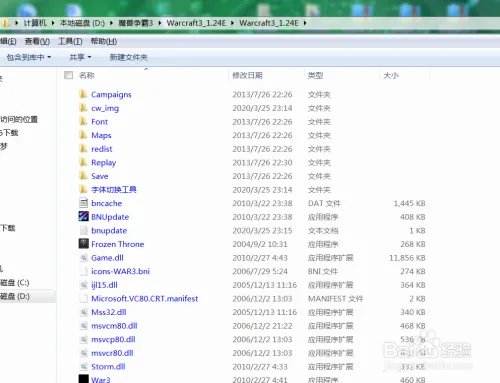Viewport: 500px width, 383px height.
Task: Open the 共享 dropdown menu
Action: [80, 57]
